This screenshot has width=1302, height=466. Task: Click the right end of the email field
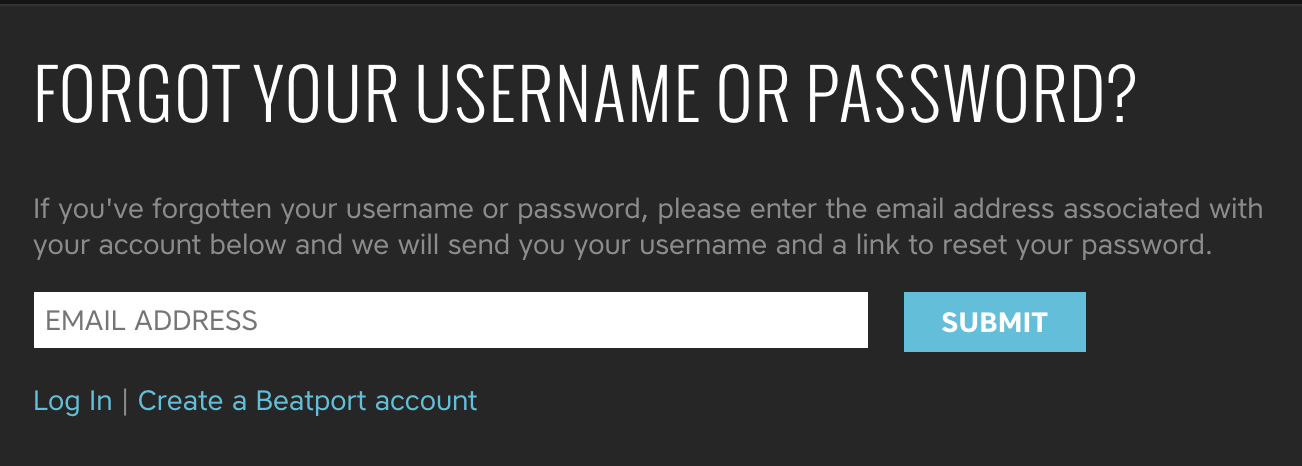840,320
